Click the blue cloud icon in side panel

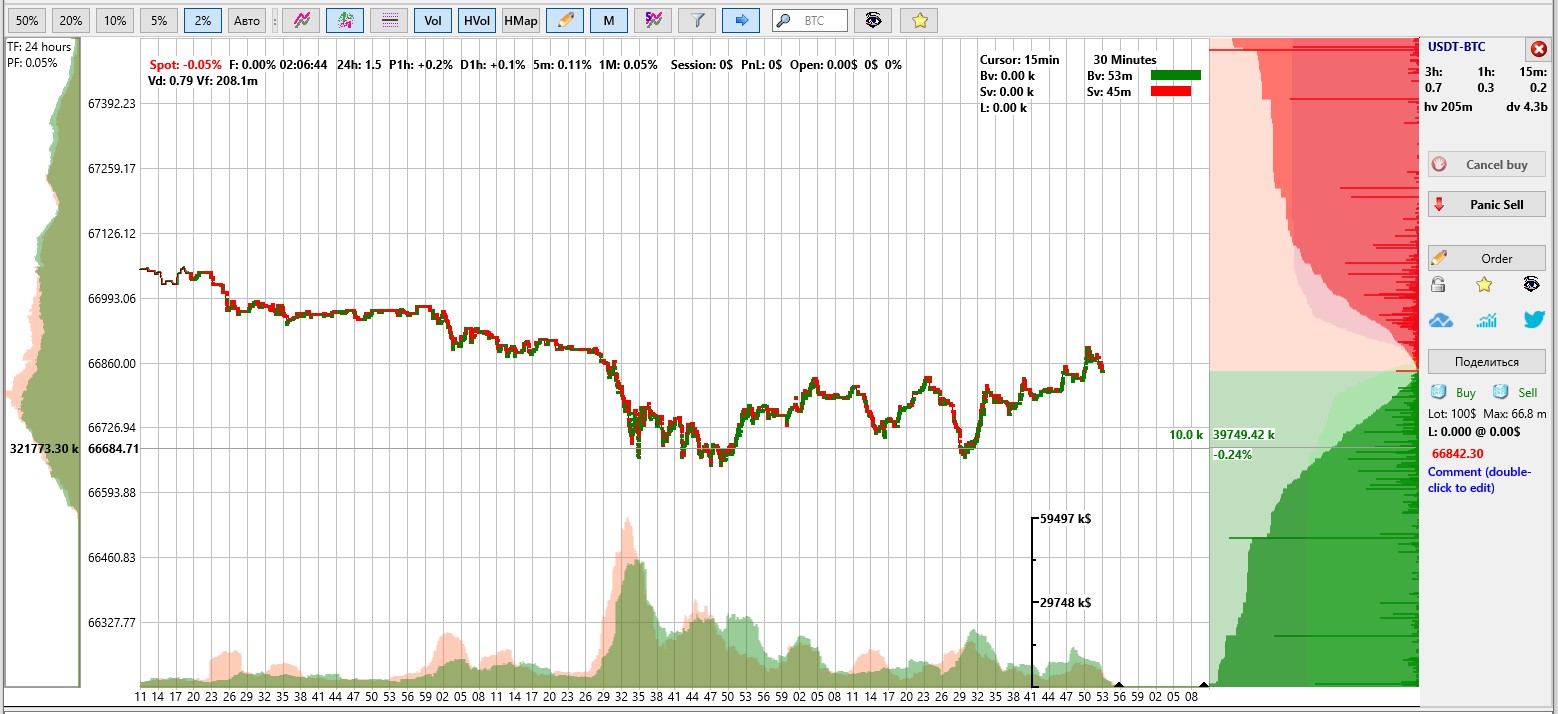(1440, 320)
